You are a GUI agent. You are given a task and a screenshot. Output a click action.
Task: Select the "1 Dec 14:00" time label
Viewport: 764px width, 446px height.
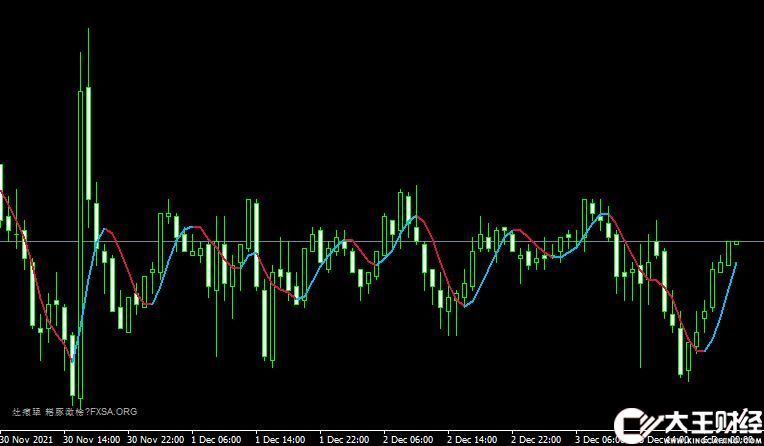click(281, 439)
